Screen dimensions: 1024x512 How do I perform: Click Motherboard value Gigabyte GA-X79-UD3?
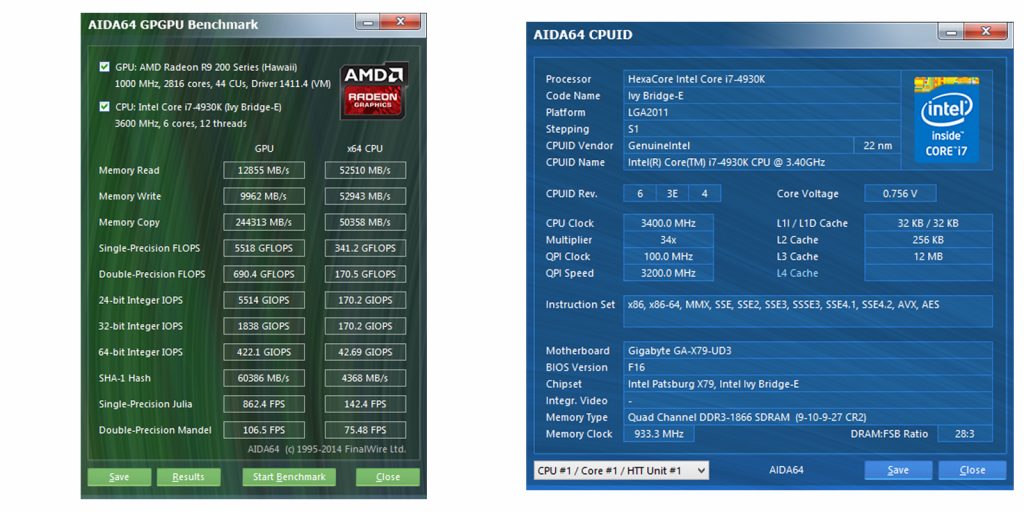click(x=808, y=351)
